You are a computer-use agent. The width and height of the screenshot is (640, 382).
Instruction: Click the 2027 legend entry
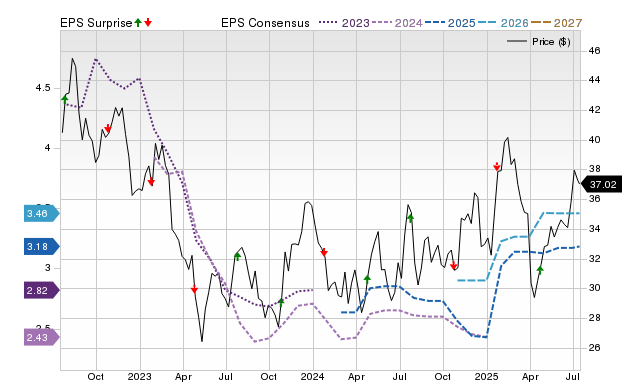[557, 23]
